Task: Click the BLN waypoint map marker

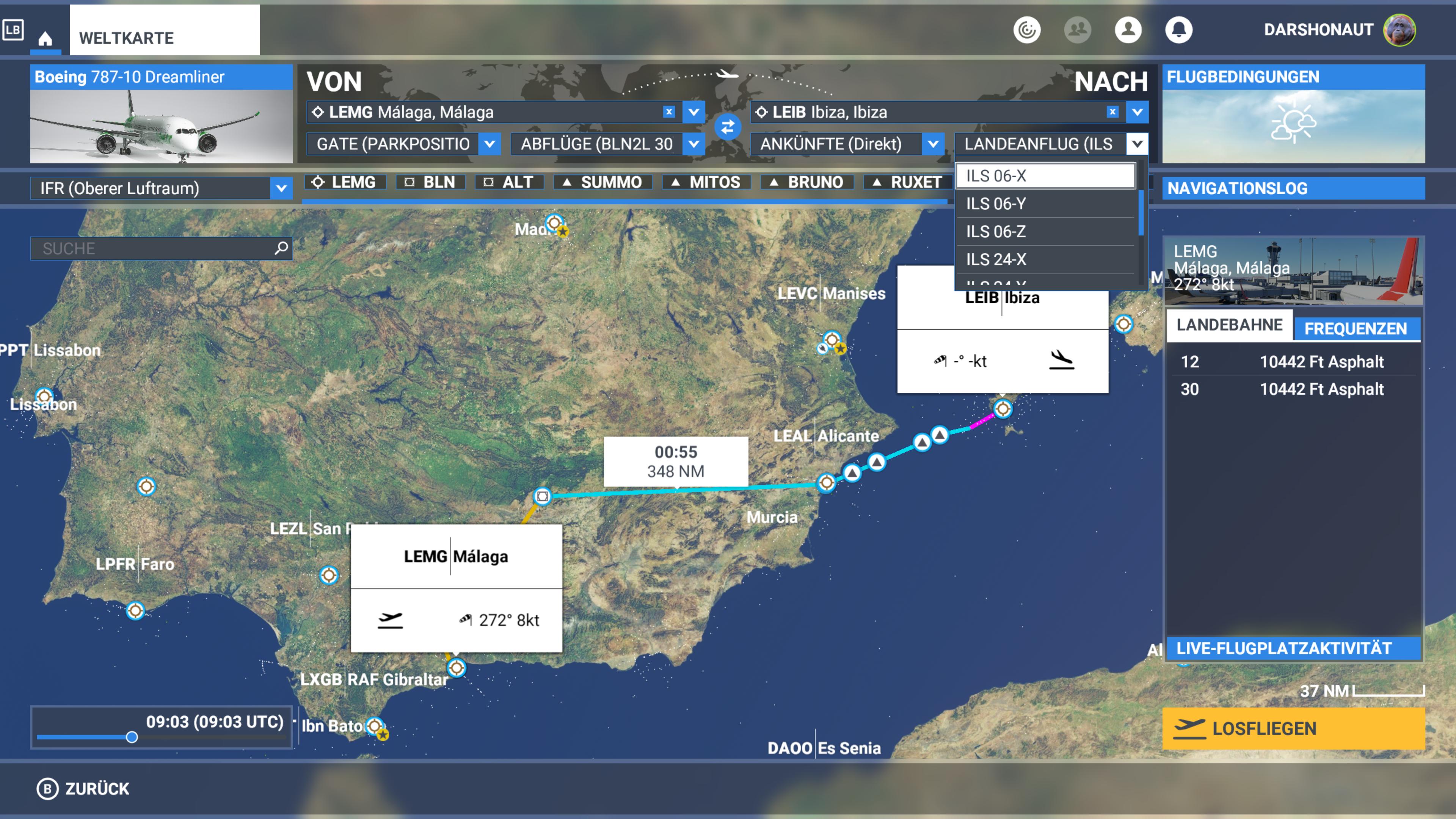Action: [x=542, y=496]
